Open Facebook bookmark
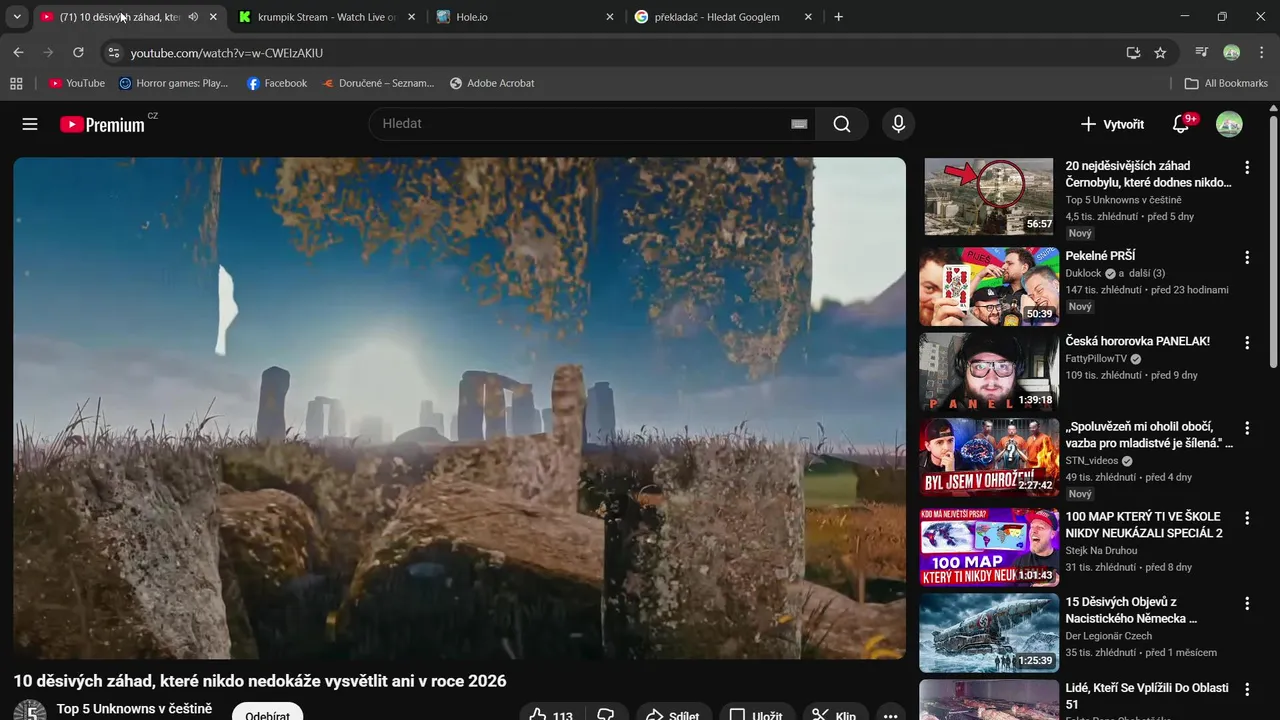The image size is (1280, 720). coord(277,83)
